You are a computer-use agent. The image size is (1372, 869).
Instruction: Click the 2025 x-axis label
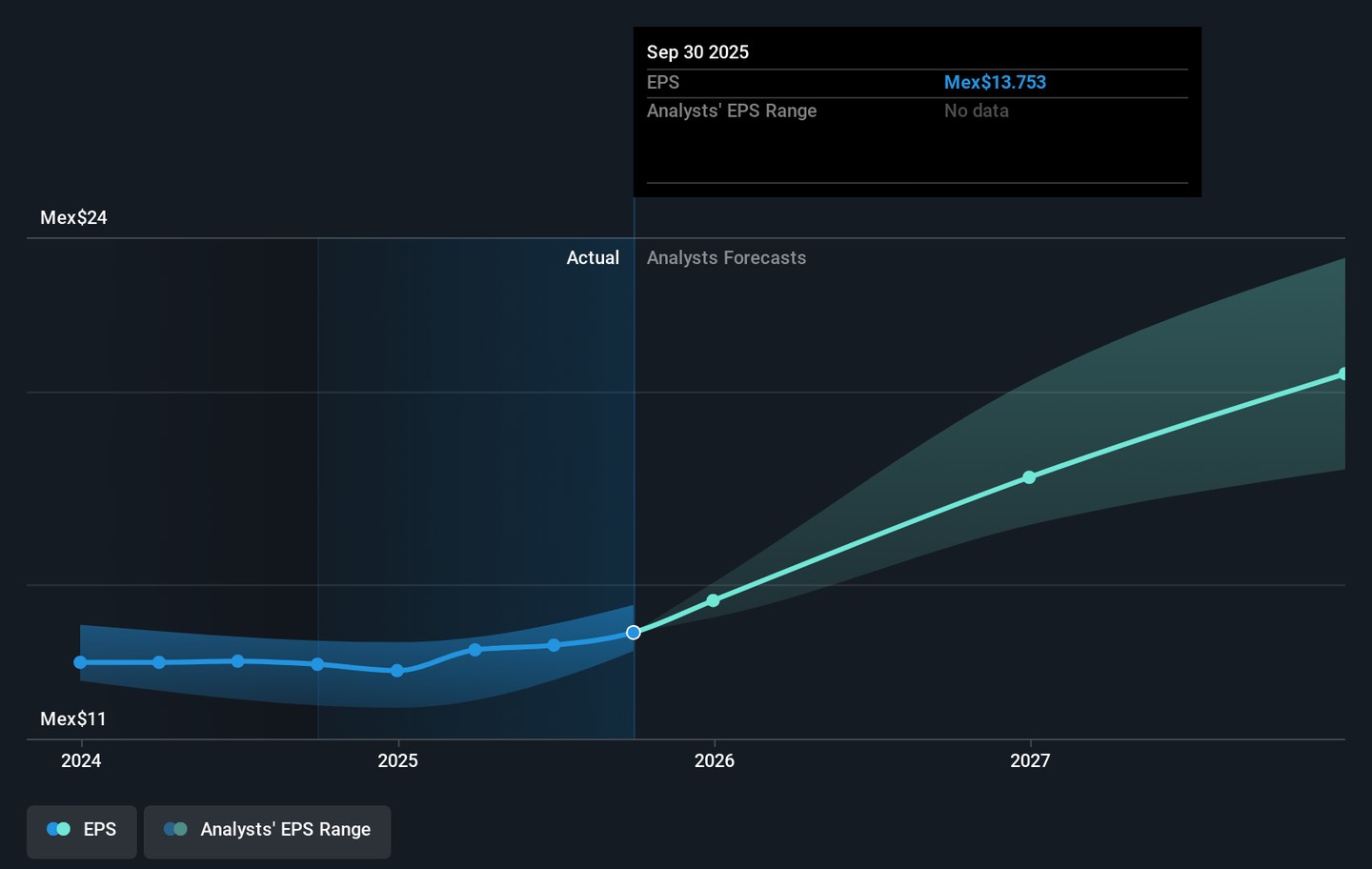click(x=397, y=760)
